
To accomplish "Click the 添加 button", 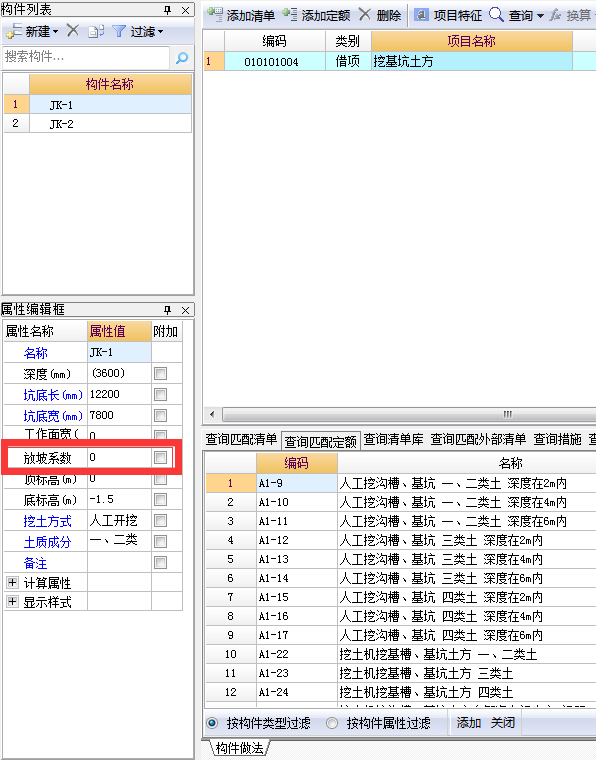I will point(469,723).
